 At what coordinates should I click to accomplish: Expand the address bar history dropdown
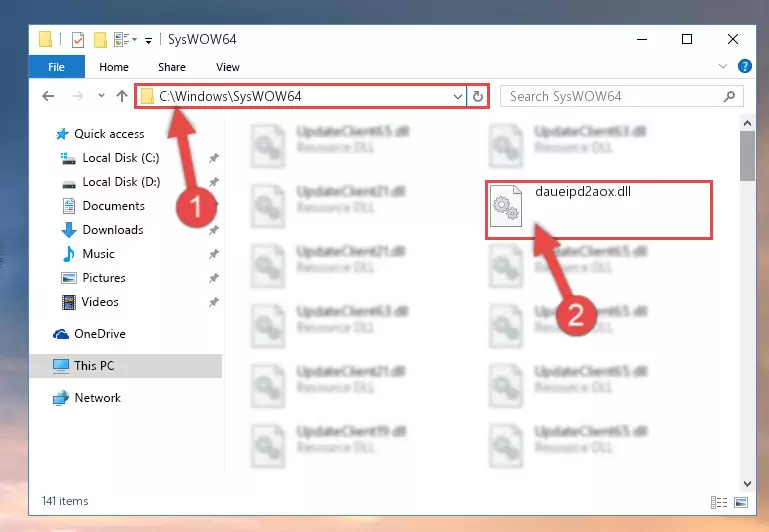[x=458, y=97]
